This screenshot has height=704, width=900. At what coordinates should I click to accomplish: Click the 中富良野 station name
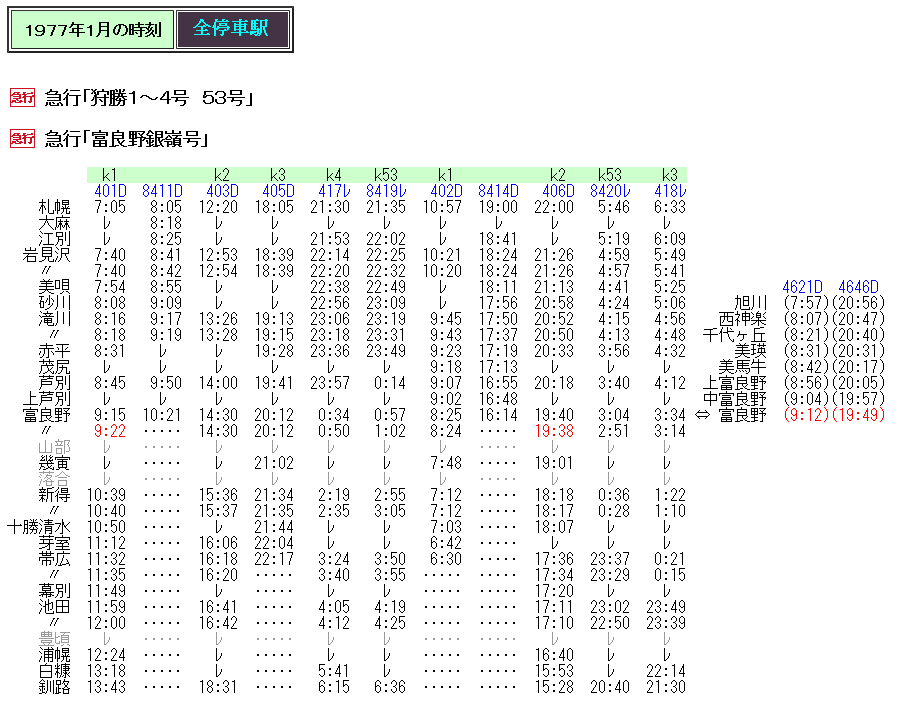click(735, 399)
